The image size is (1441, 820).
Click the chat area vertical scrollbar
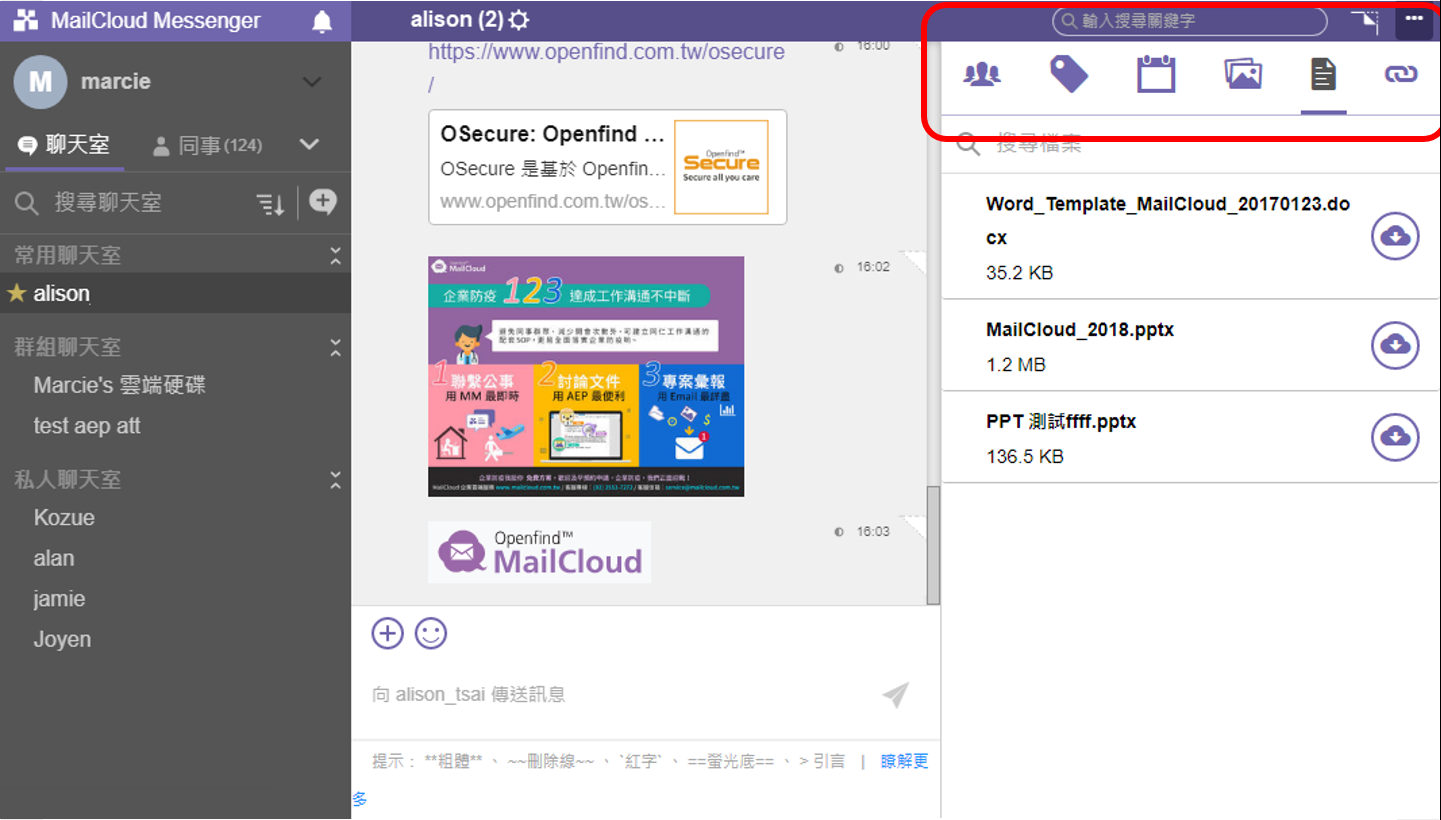(933, 545)
